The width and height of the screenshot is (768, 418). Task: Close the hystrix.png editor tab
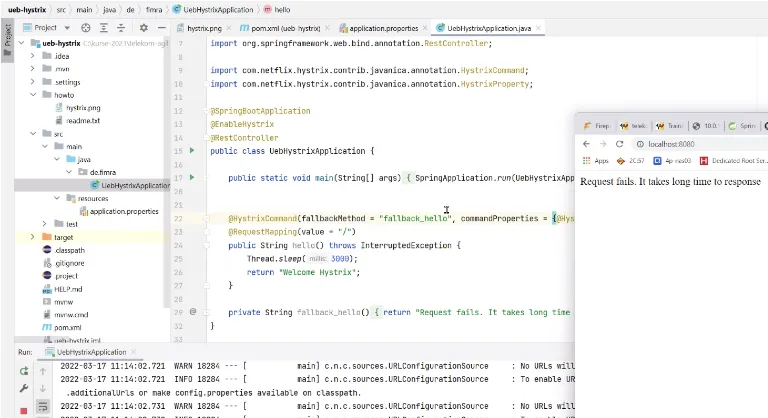click(x=228, y=28)
